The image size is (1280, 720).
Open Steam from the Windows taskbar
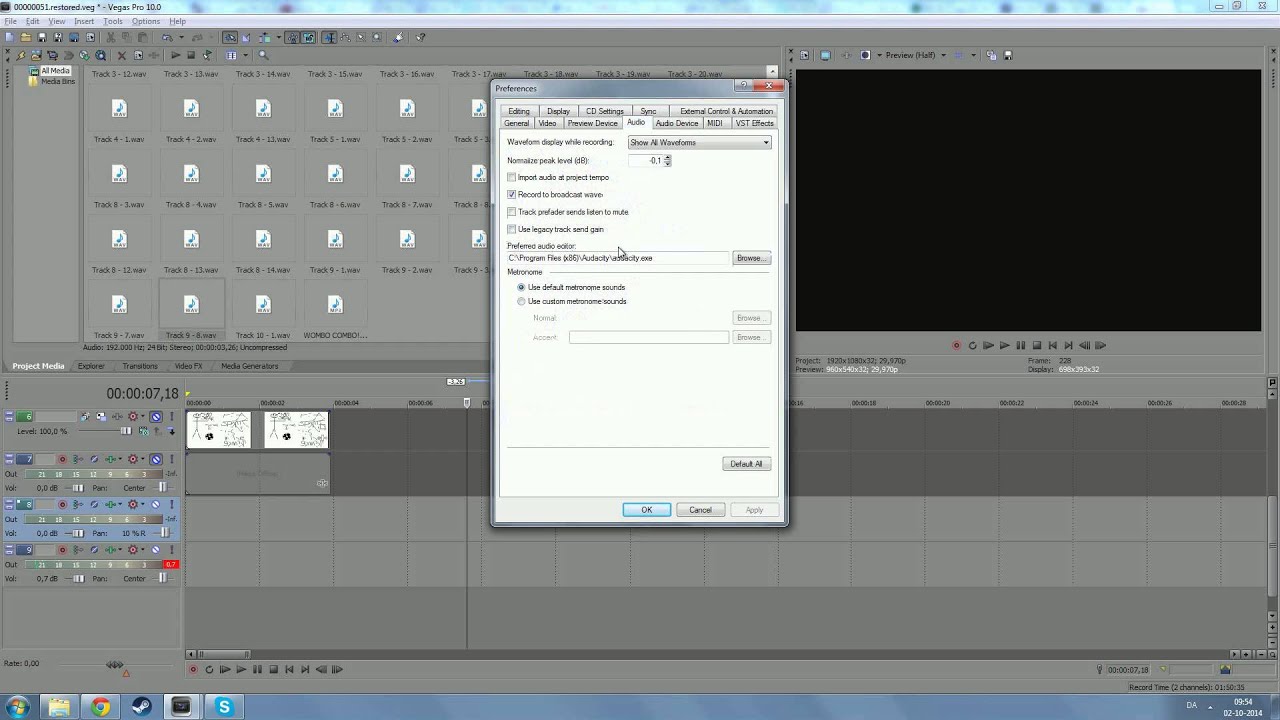pyautogui.click(x=140, y=707)
